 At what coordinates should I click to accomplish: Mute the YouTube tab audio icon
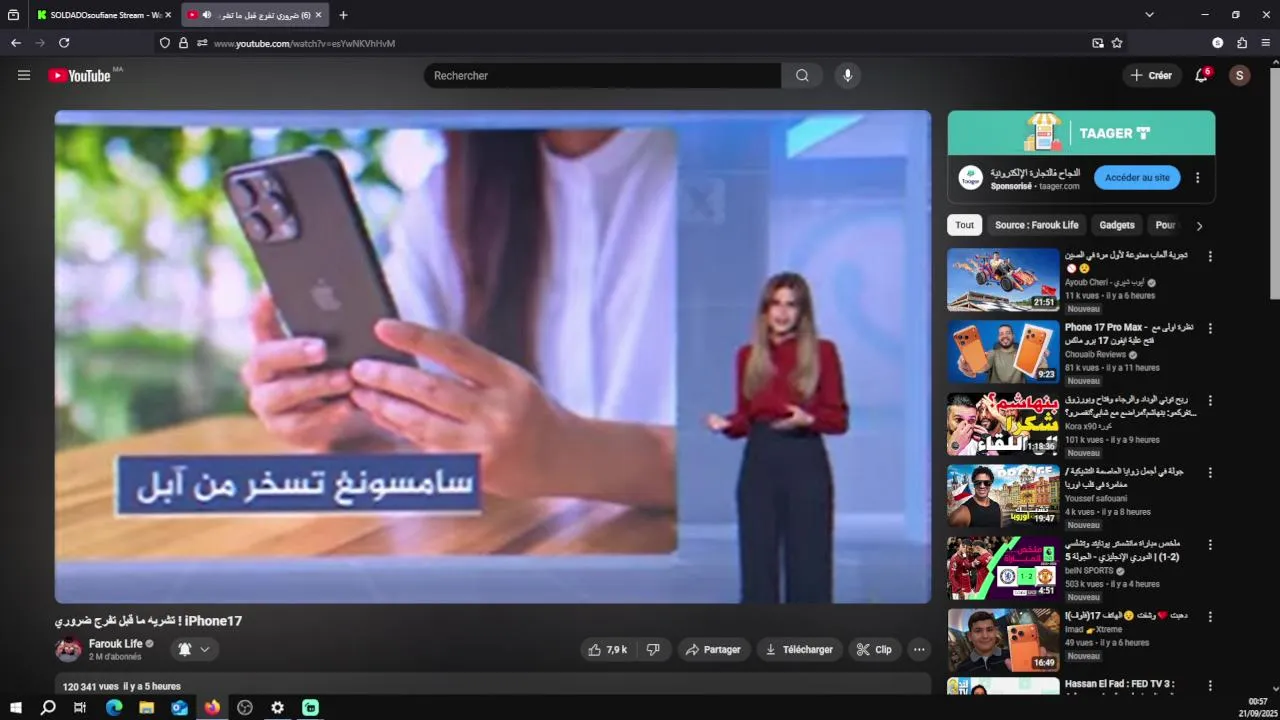click(207, 15)
